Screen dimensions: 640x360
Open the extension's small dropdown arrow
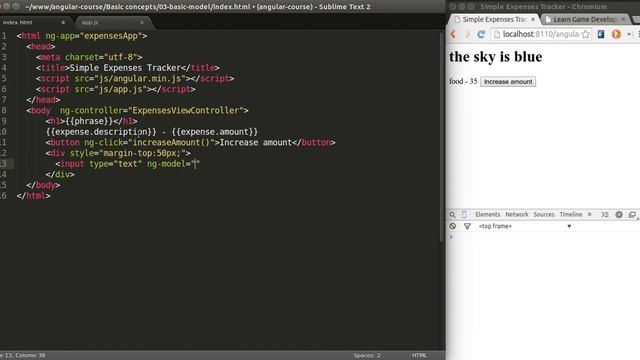click(629, 34)
